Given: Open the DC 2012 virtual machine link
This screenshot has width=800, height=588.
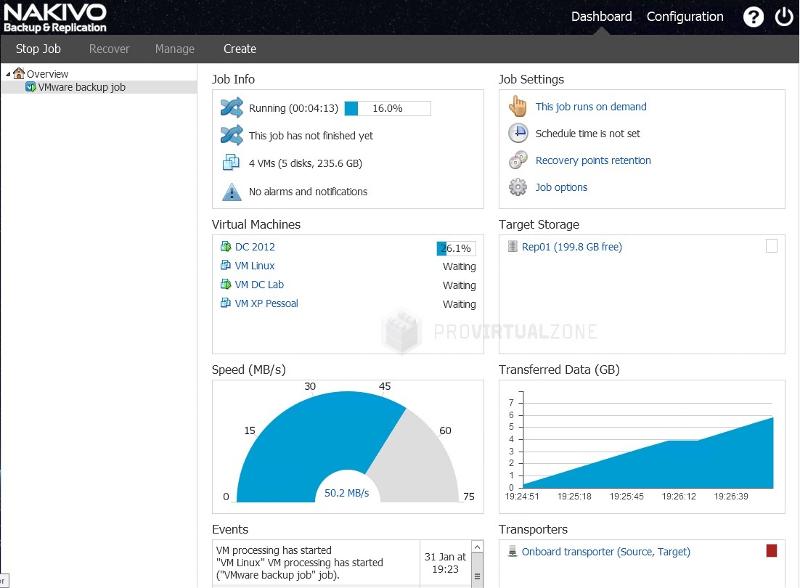Looking at the screenshot, I should pos(255,247).
